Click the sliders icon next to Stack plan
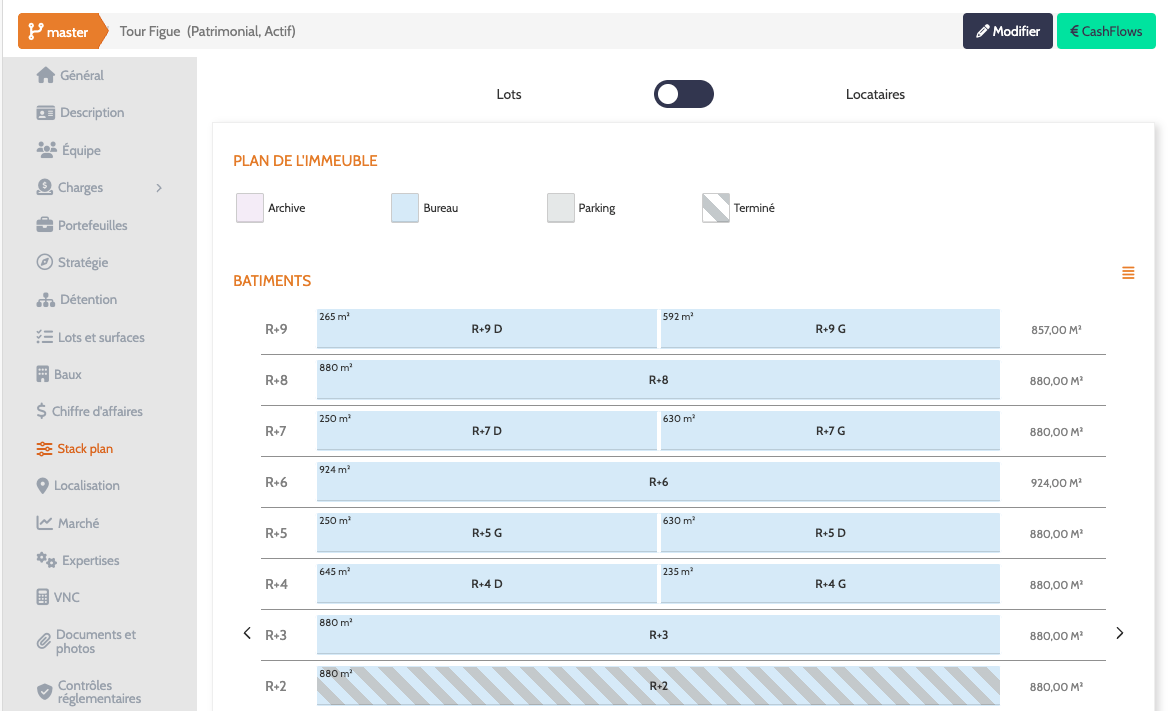This screenshot has height=711, width=1168. click(44, 449)
